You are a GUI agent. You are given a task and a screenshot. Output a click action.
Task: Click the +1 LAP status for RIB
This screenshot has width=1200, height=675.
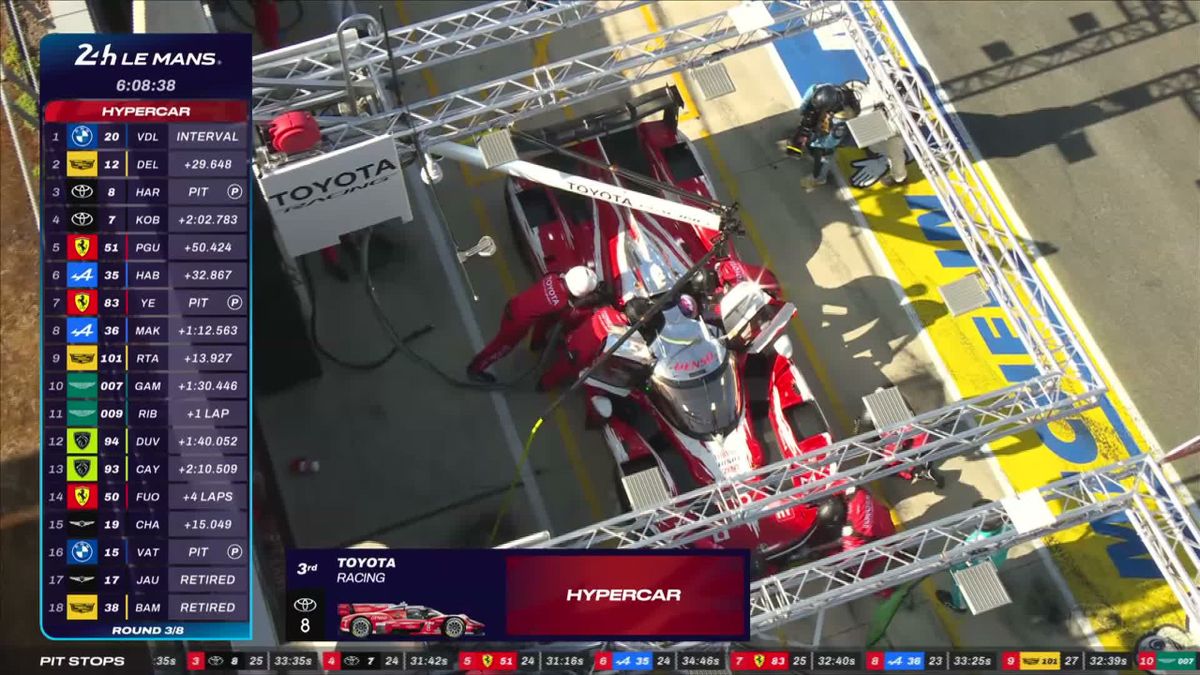pos(207,413)
